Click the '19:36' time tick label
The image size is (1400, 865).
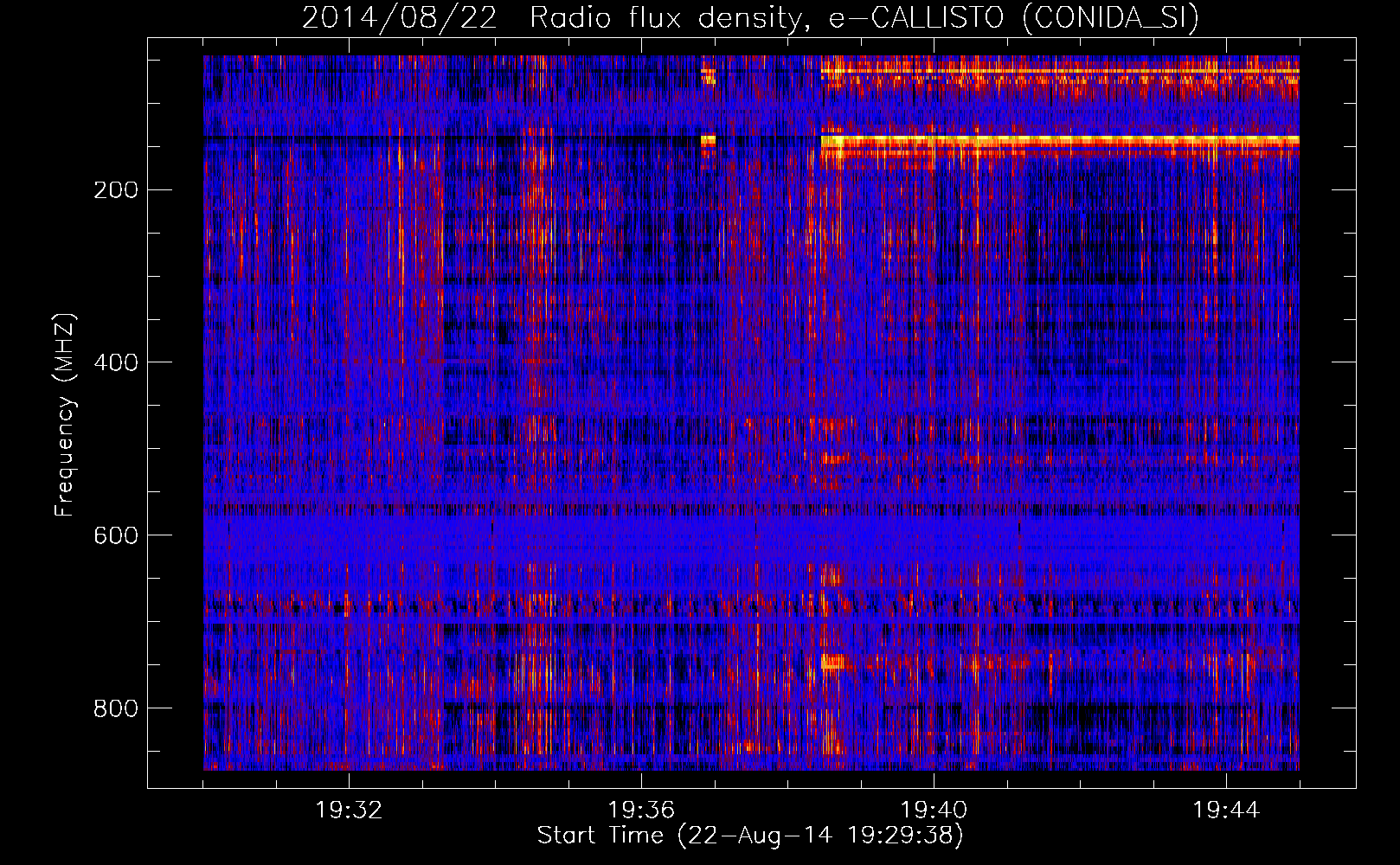(641, 811)
